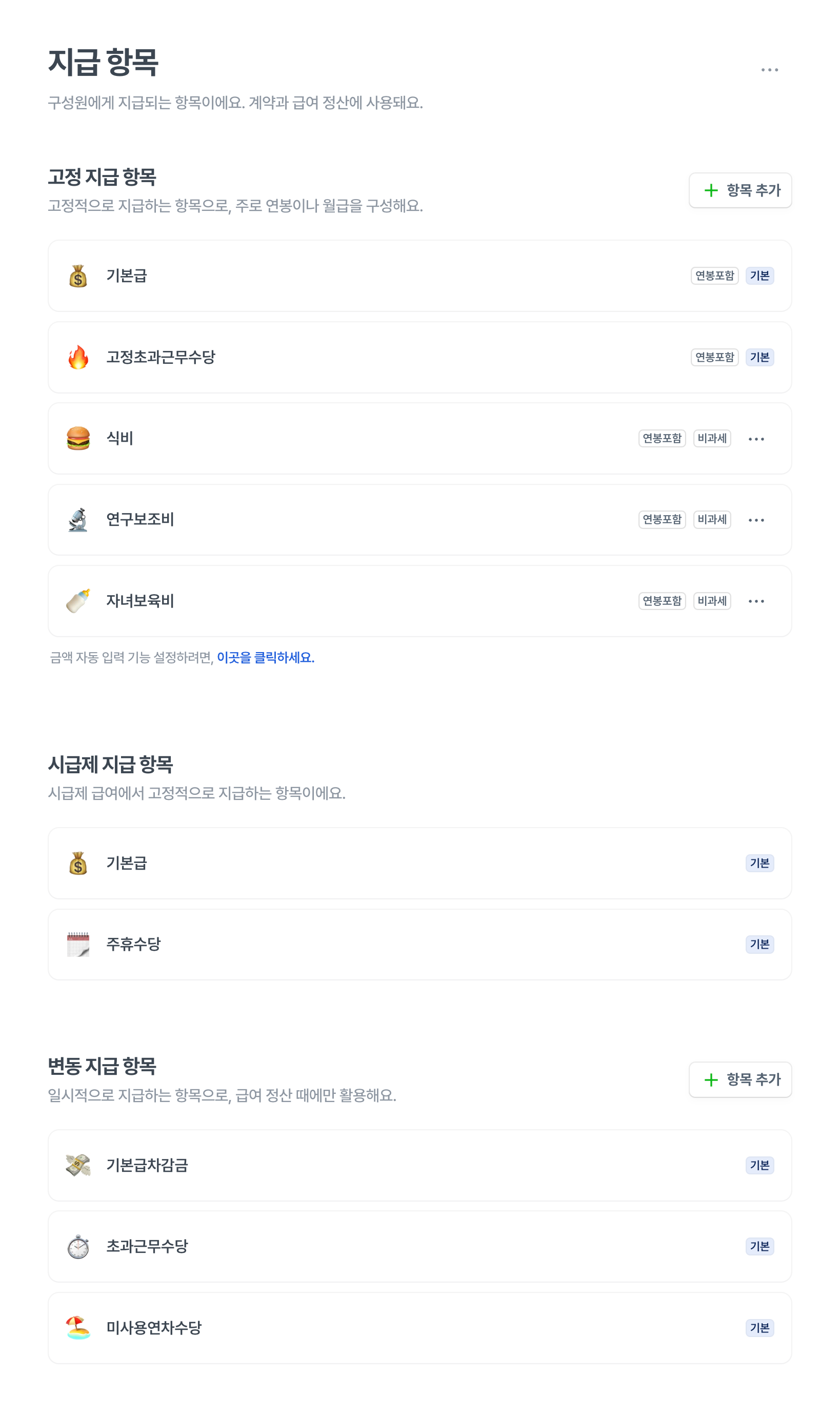This screenshot has width=840, height=1414.
Task: Click the 기본 badge on 주휴수당
Action: [759, 944]
